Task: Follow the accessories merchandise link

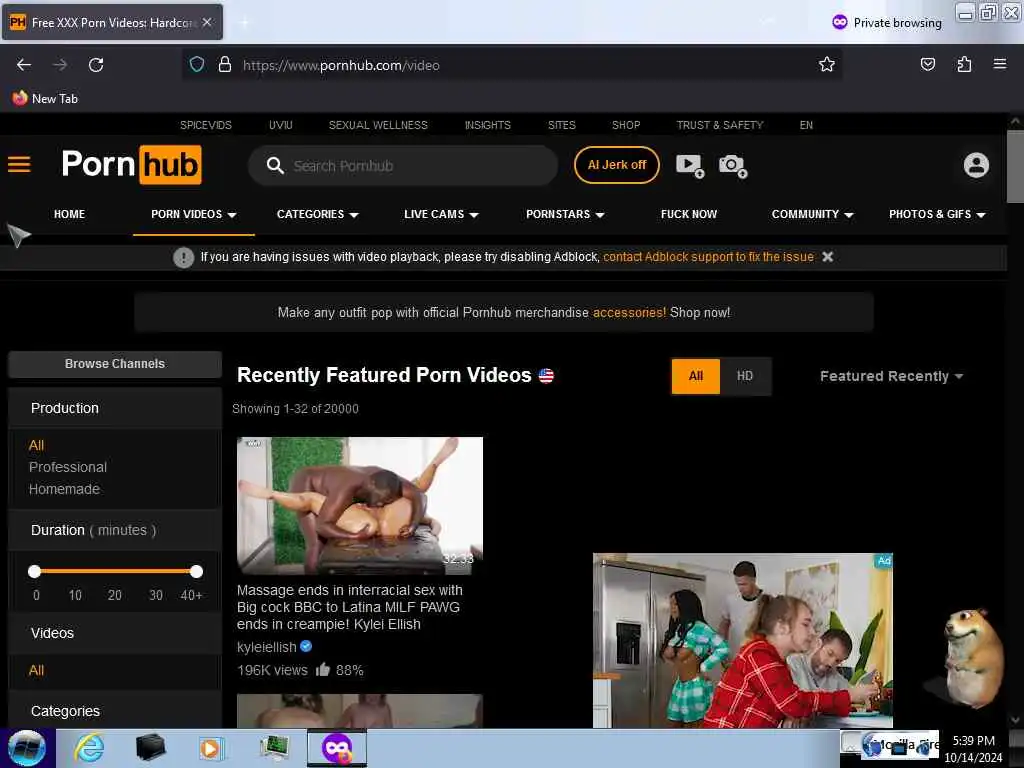Action: [629, 312]
